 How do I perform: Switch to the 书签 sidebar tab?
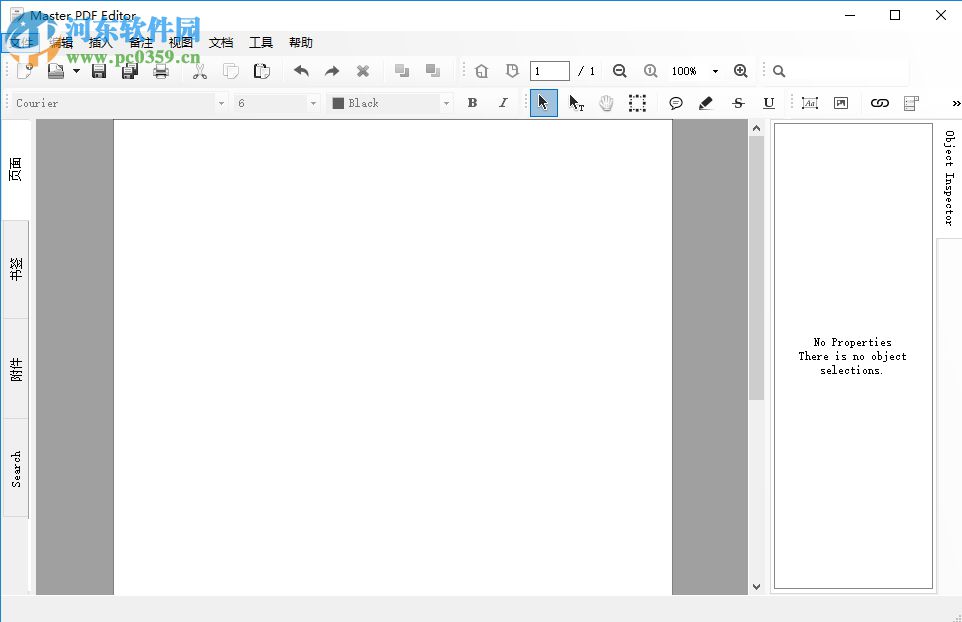(16, 262)
